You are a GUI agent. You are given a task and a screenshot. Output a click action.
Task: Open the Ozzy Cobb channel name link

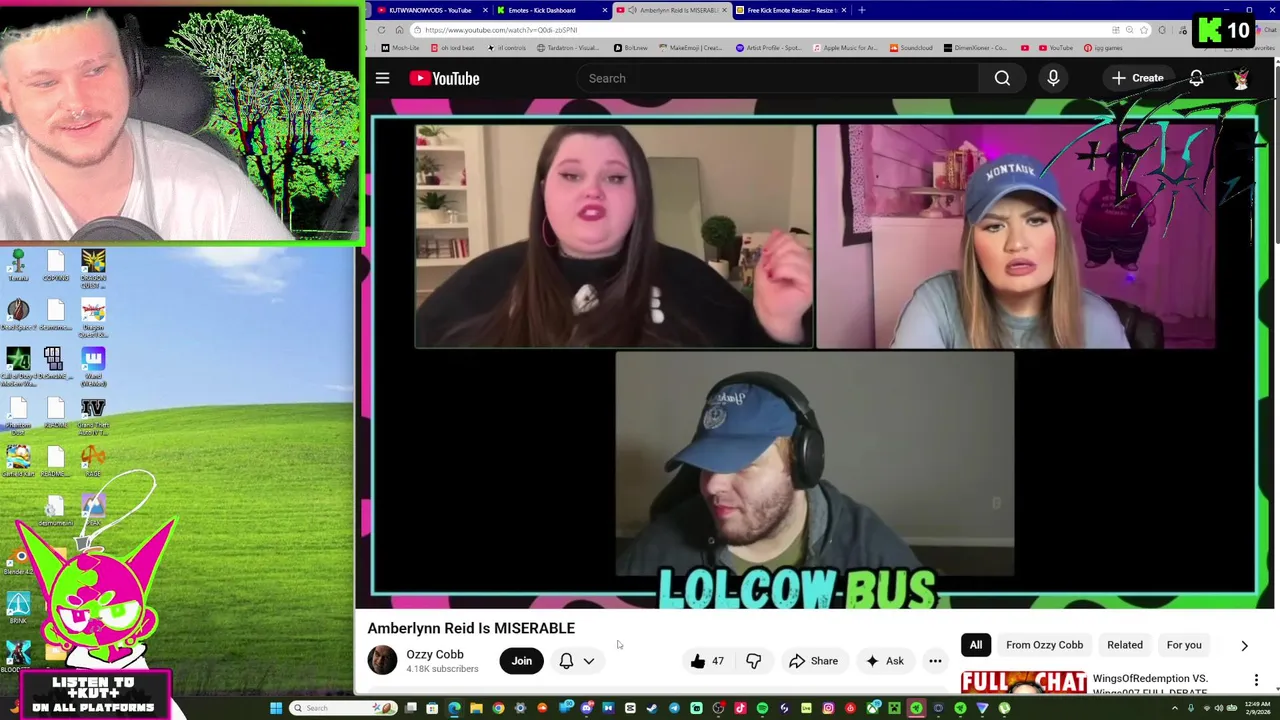435,654
